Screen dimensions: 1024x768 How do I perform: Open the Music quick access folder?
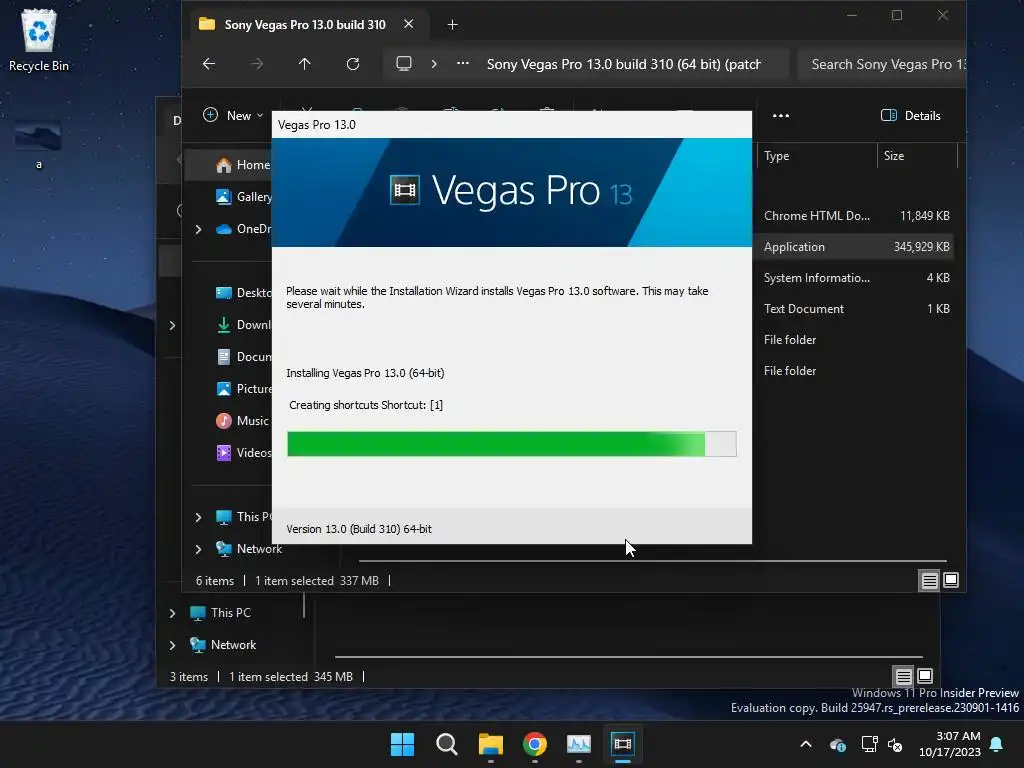tap(242, 421)
